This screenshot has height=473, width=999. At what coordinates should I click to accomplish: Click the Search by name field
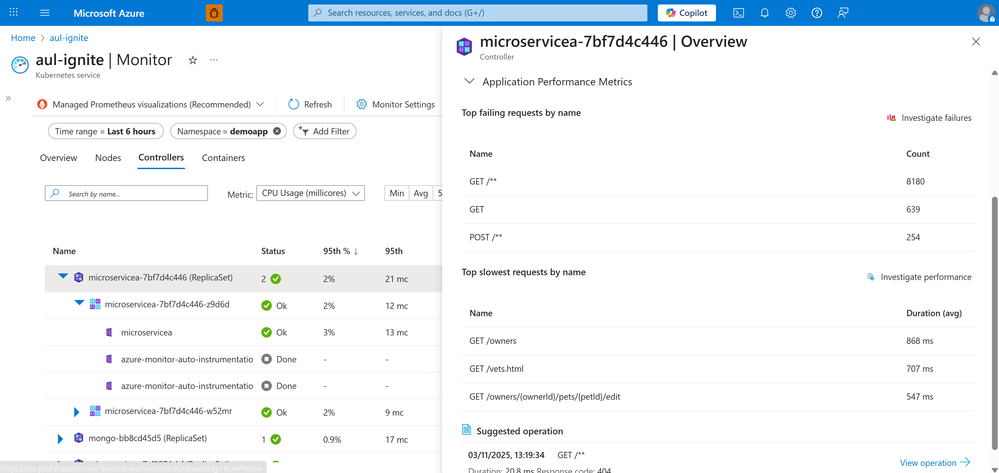(x=126, y=193)
